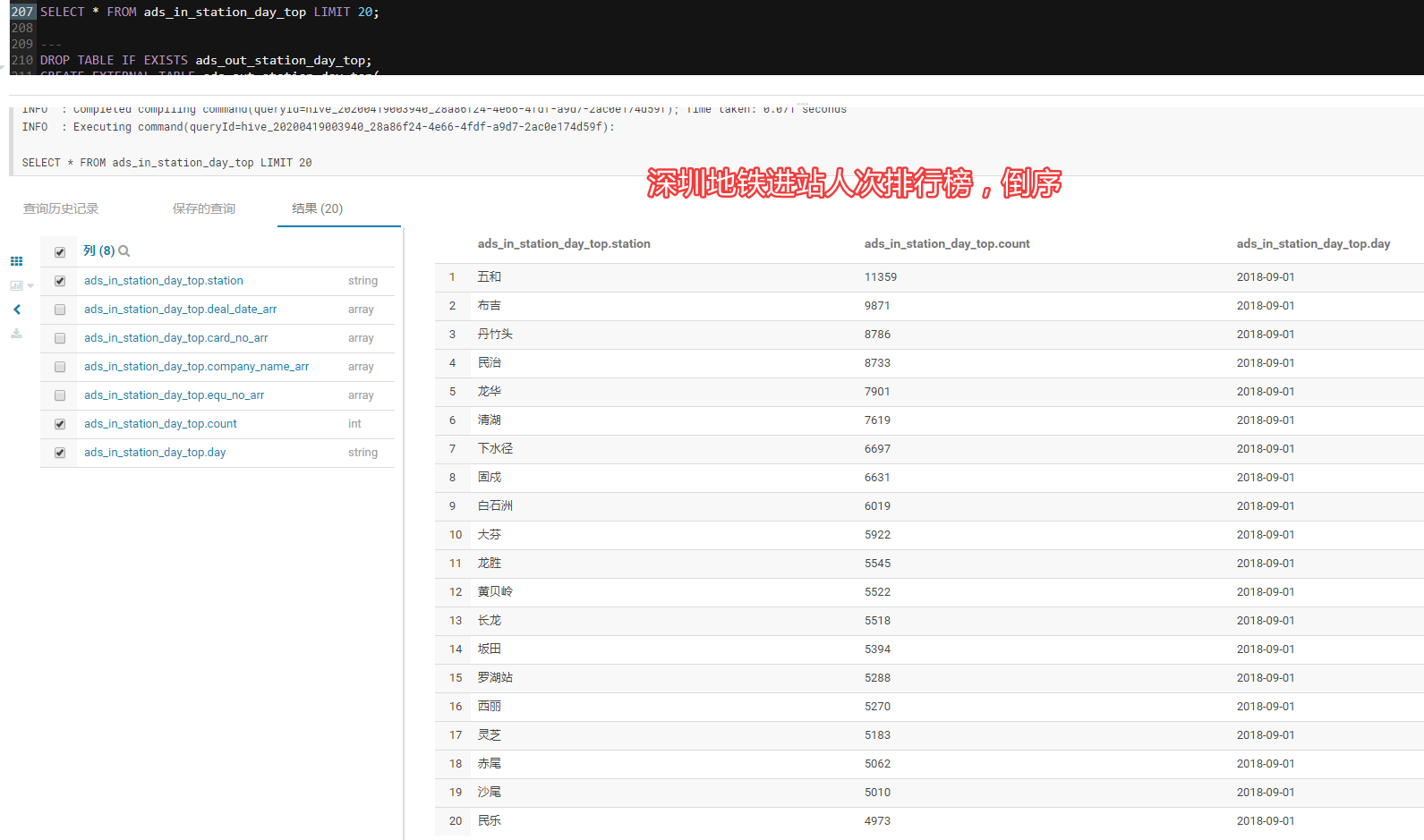The width and height of the screenshot is (1424, 840).
Task: Check the card_no_arr column checkbox
Action: click(60, 338)
